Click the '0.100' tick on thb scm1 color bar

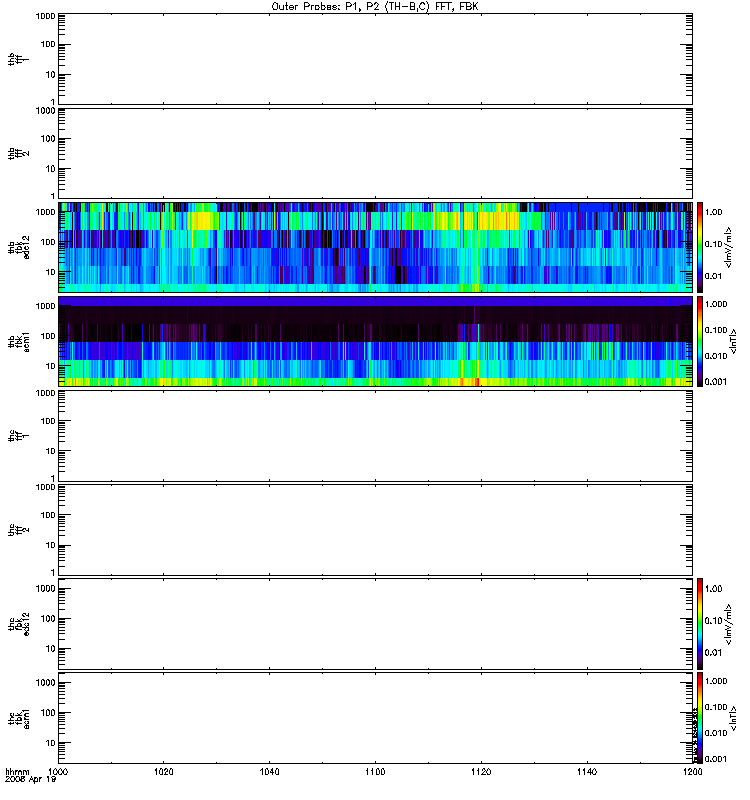pos(716,330)
